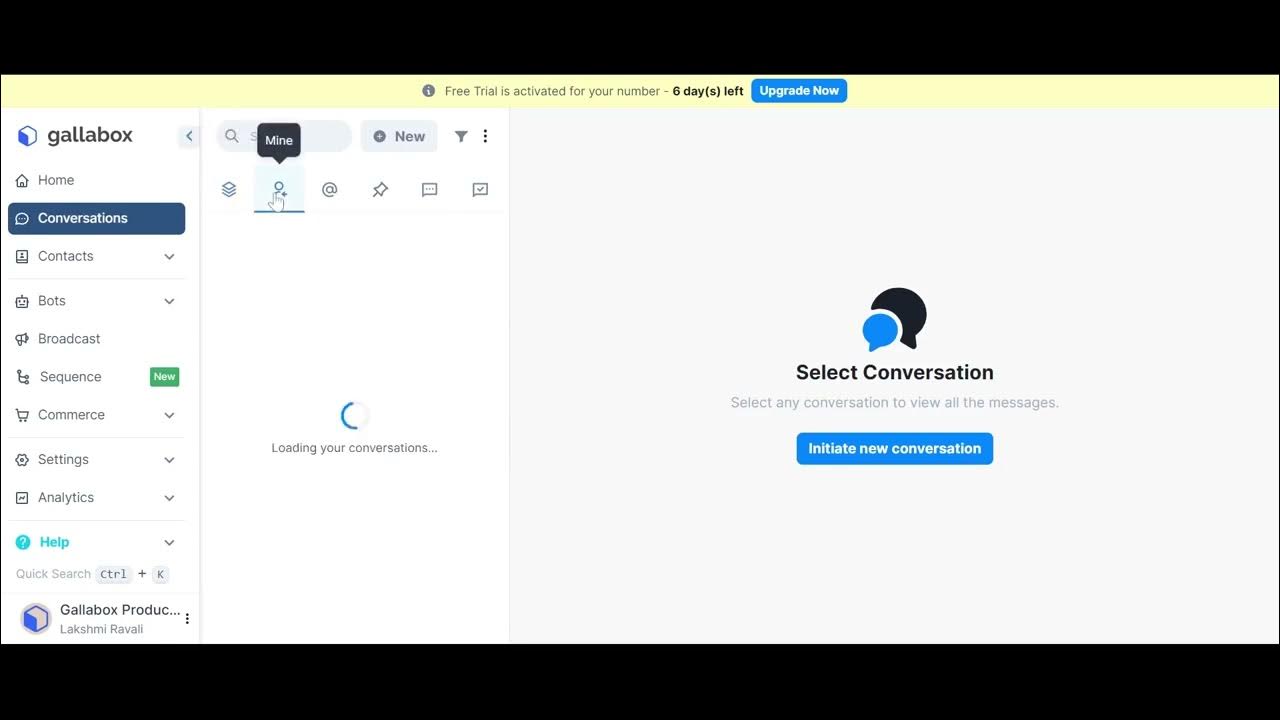Open the Home menu item
This screenshot has height=720, width=1280.
coord(56,180)
